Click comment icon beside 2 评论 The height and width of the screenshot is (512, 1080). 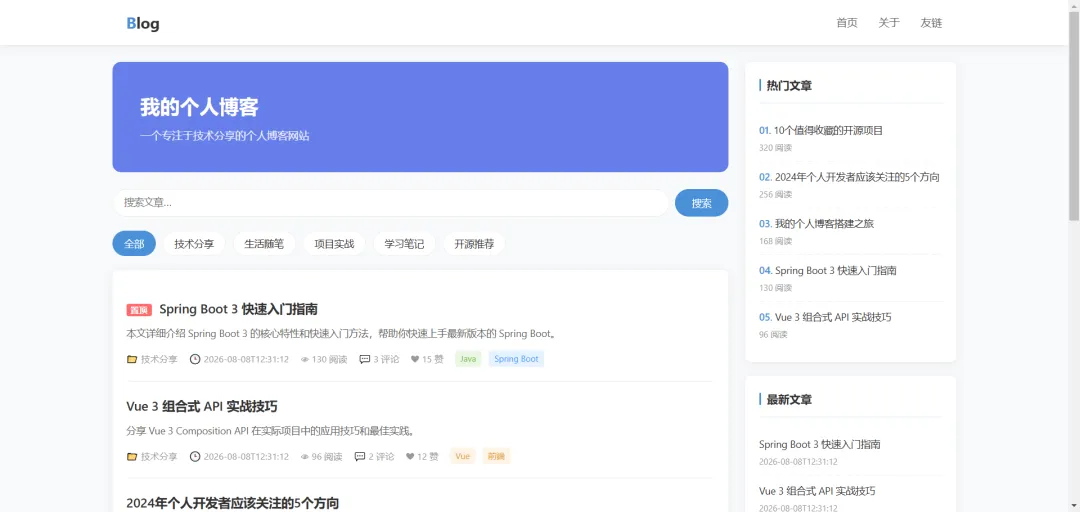360,456
